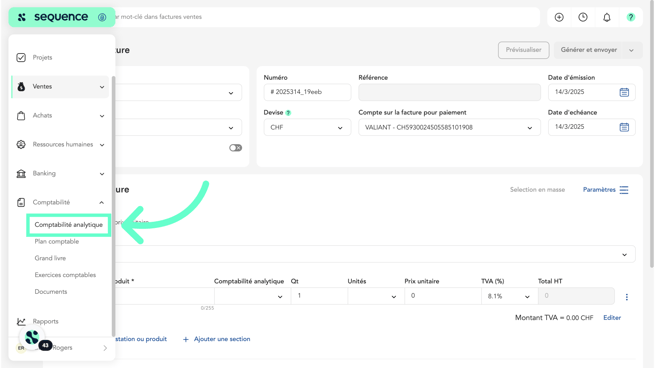Open arrow next to Générer et envoyer
The height and width of the screenshot is (368, 655).
[x=631, y=50]
